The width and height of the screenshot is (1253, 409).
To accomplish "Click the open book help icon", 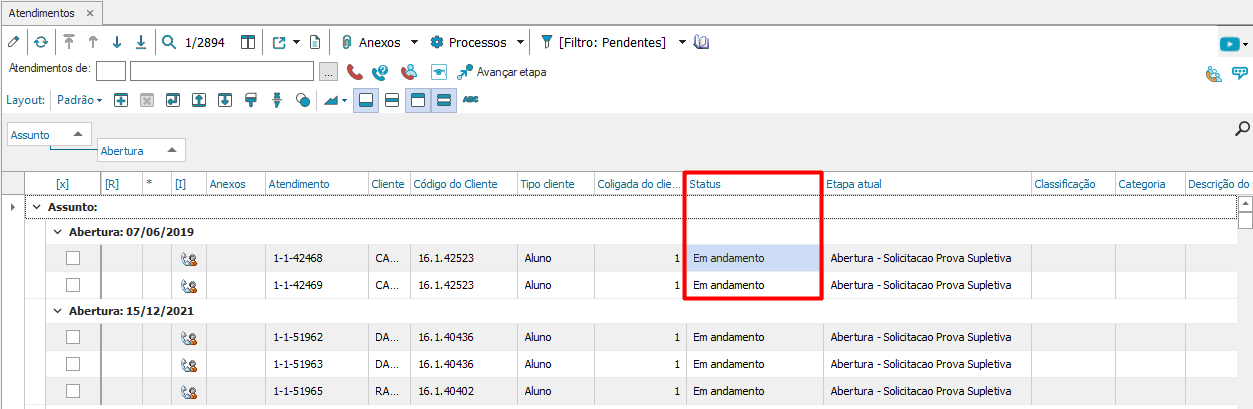I will tap(701, 42).
